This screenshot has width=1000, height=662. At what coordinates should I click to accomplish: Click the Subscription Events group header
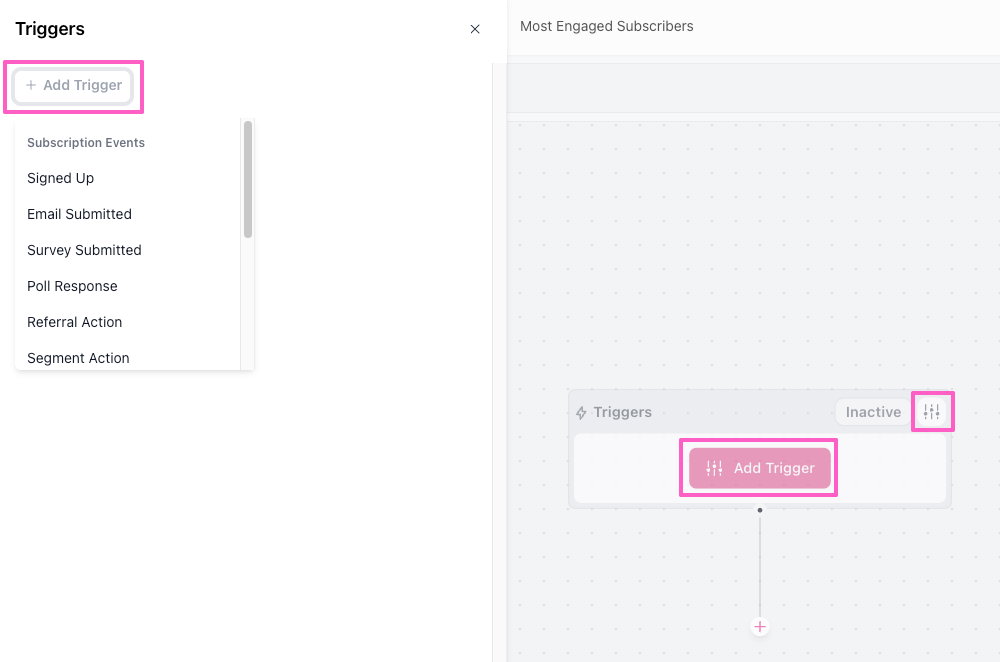tap(86, 143)
